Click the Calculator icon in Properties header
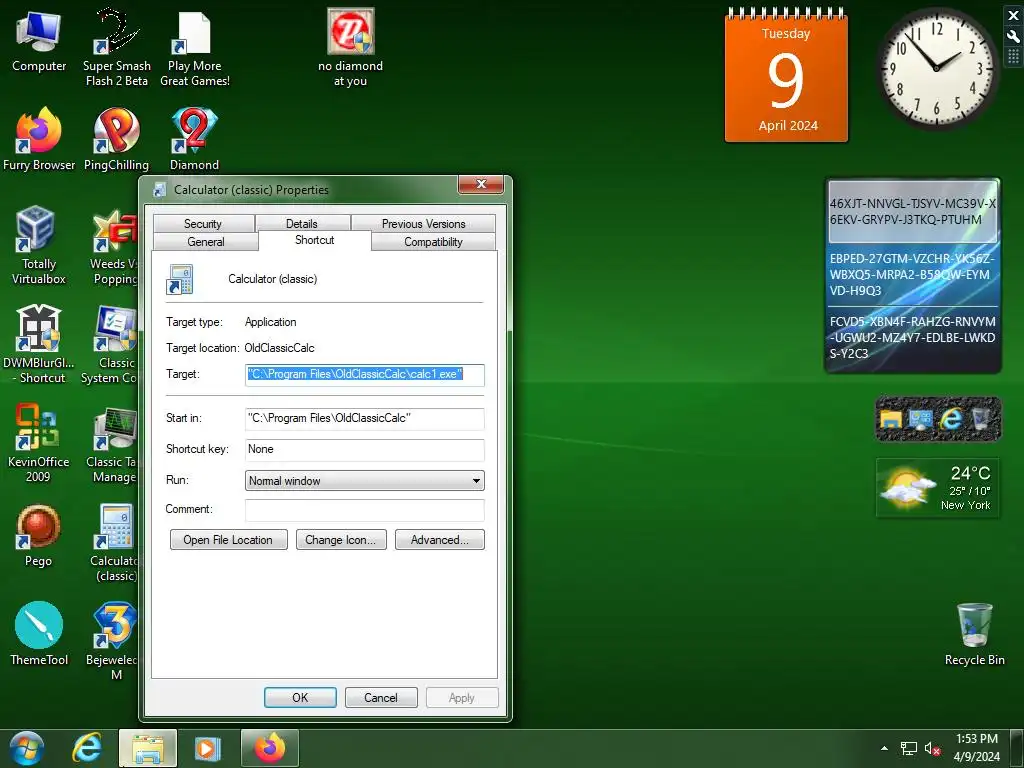 (x=180, y=279)
